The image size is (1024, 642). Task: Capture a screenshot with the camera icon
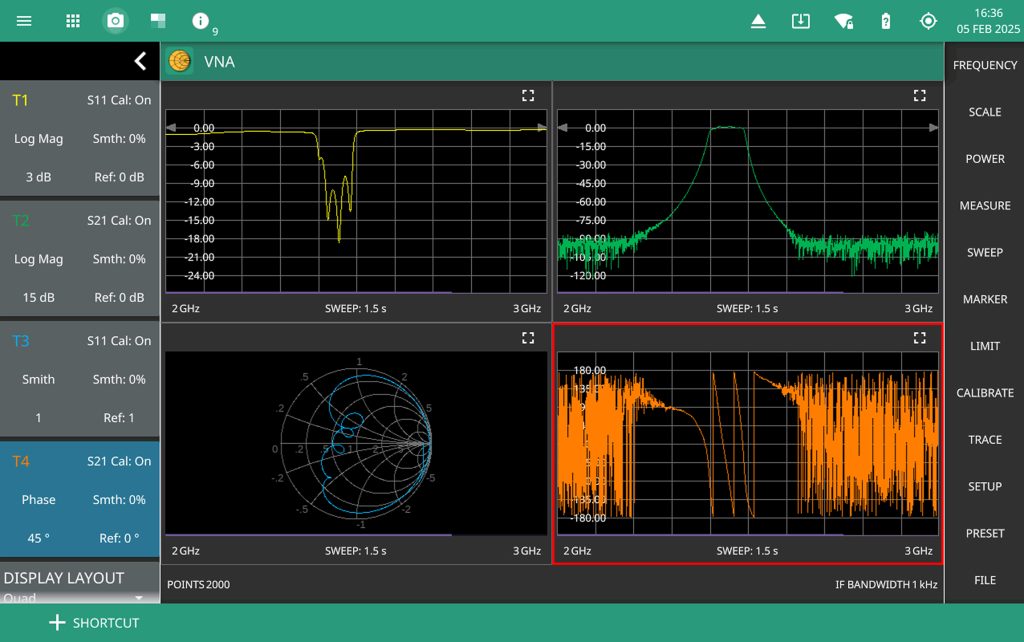pyautogui.click(x=114, y=20)
